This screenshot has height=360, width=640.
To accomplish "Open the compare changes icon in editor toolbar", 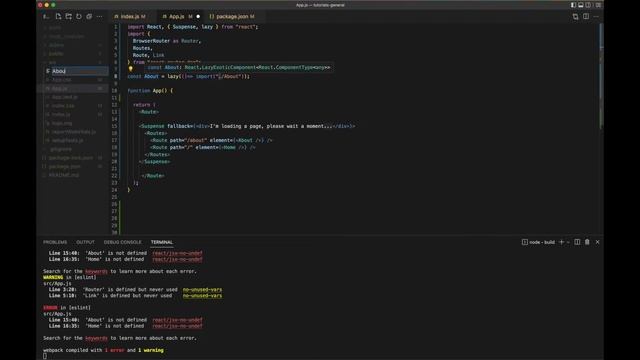I will click(x=576, y=16).
